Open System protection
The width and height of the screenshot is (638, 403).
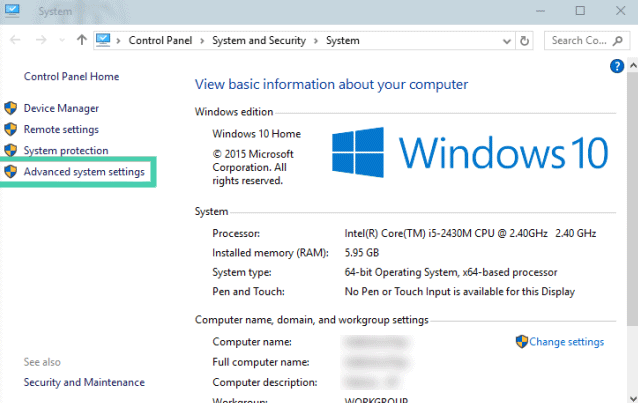coord(66,151)
